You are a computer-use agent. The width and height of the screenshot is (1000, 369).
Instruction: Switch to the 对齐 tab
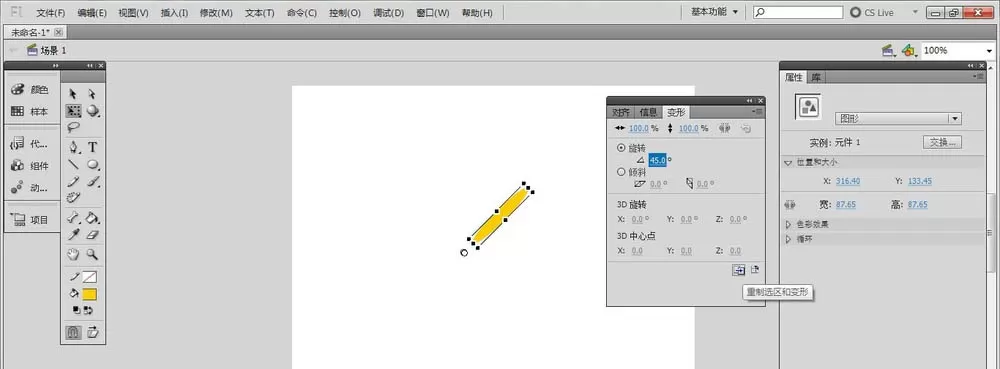pyautogui.click(x=621, y=112)
